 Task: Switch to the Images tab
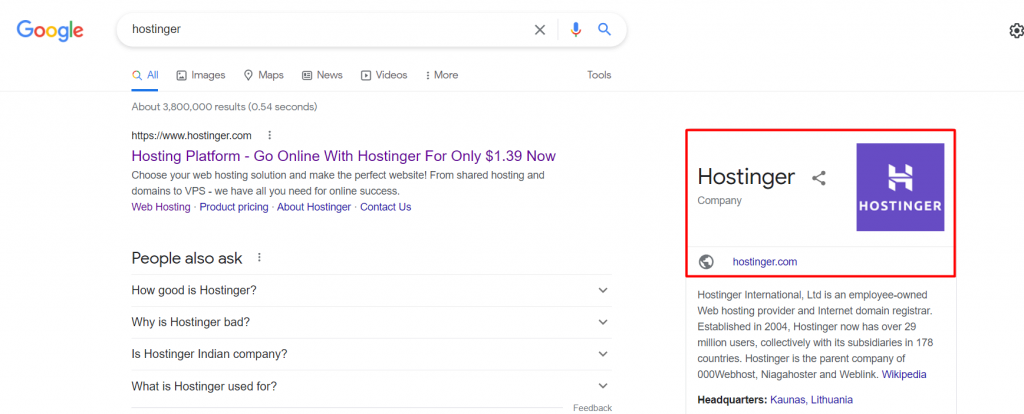(201, 75)
